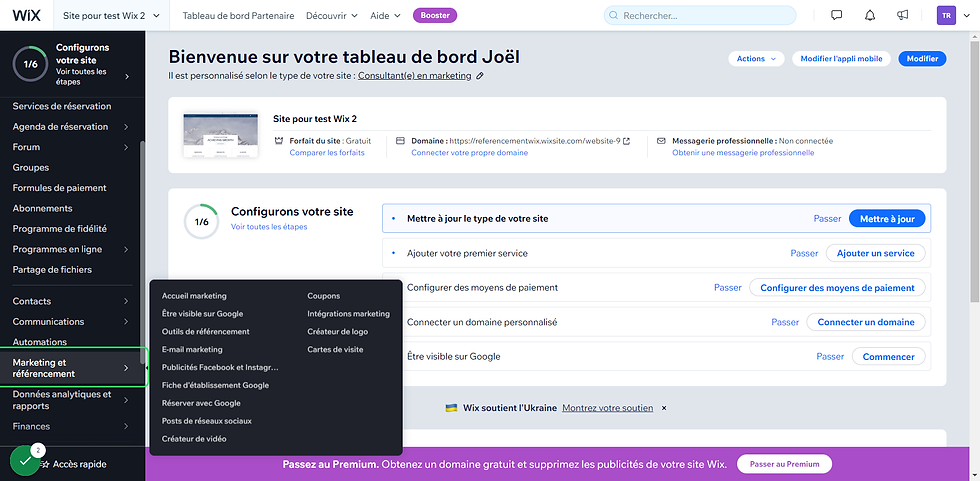Click Voir toutes les étapes under Configurons votre site card
Viewport: 980px width, 481px height.
tap(269, 227)
